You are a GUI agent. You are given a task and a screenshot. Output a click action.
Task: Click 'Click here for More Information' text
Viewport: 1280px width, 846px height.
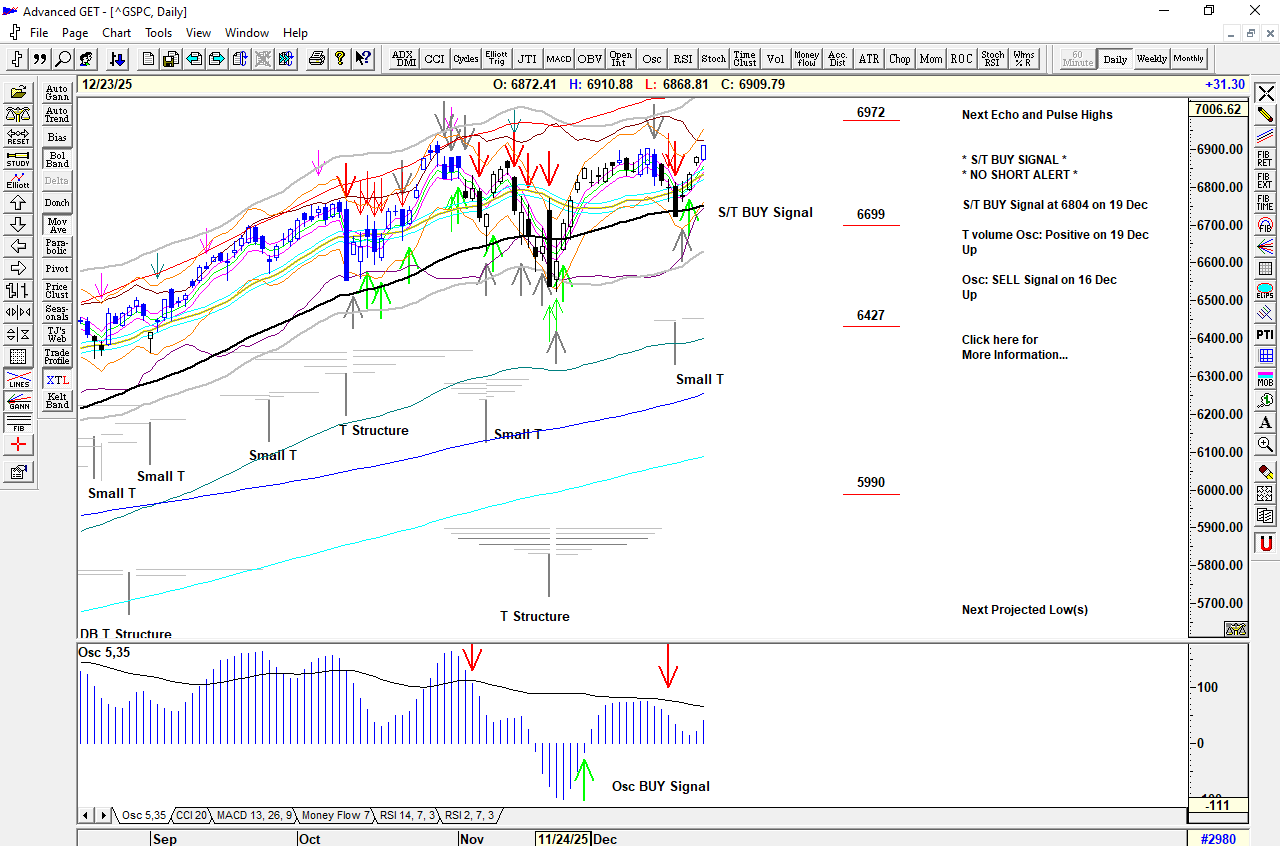[x=1013, y=347]
